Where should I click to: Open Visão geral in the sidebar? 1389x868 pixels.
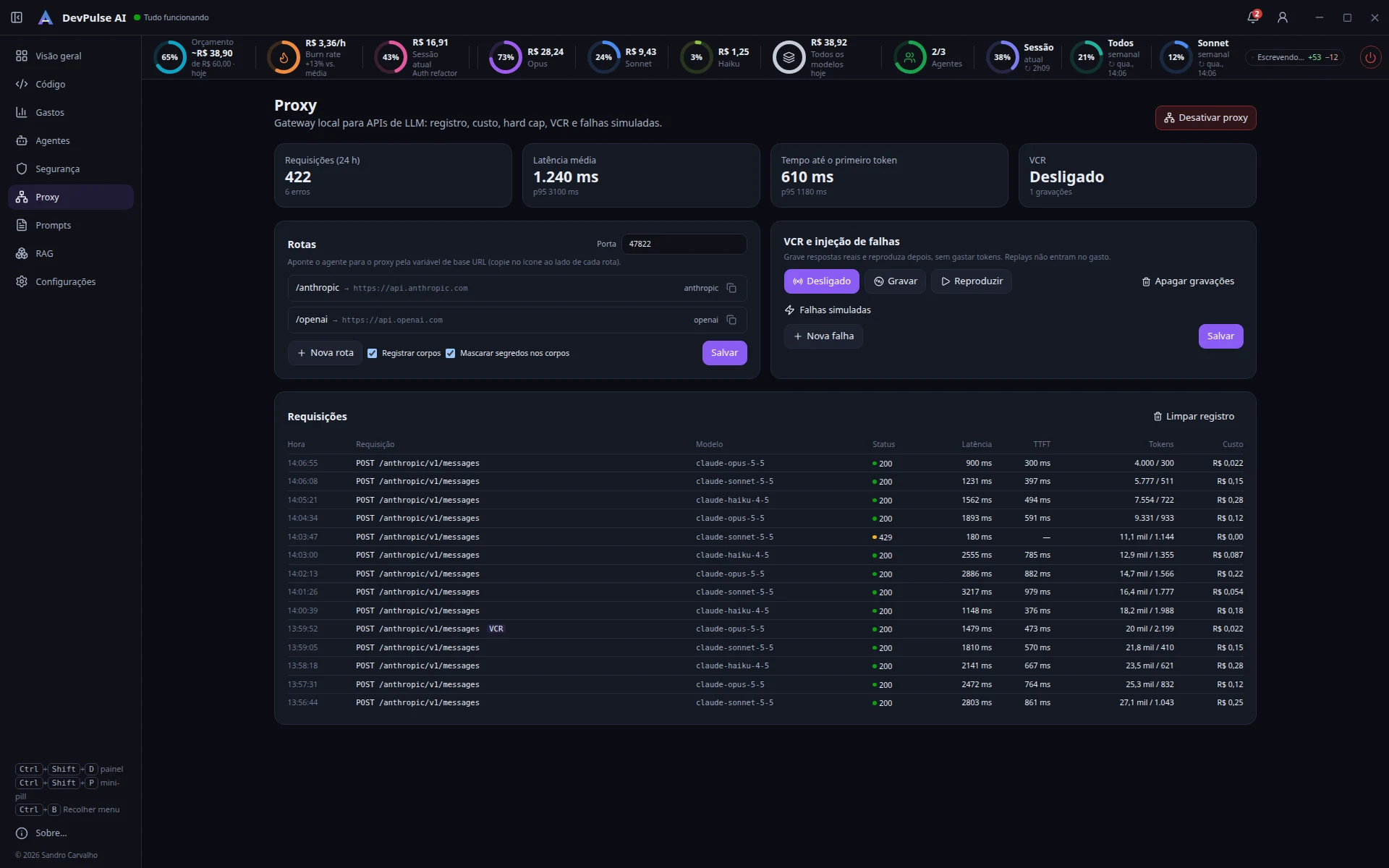click(71, 56)
